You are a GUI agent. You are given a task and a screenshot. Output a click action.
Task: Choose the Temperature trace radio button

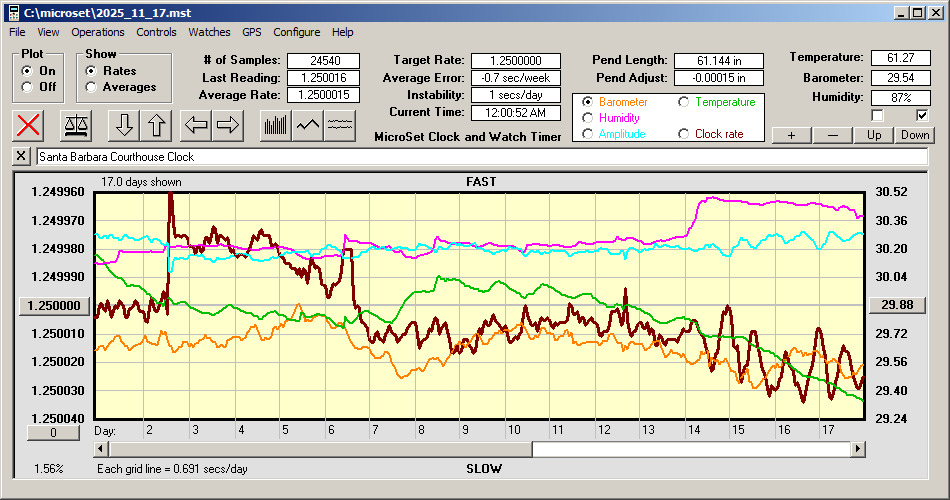pos(684,102)
